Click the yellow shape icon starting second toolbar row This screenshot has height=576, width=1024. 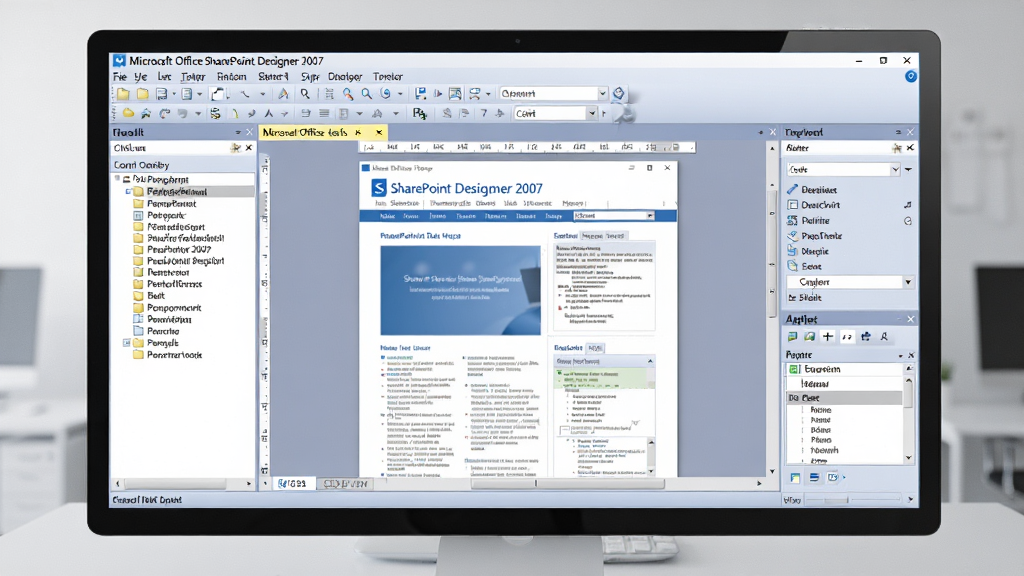click(x=128, y=114)
